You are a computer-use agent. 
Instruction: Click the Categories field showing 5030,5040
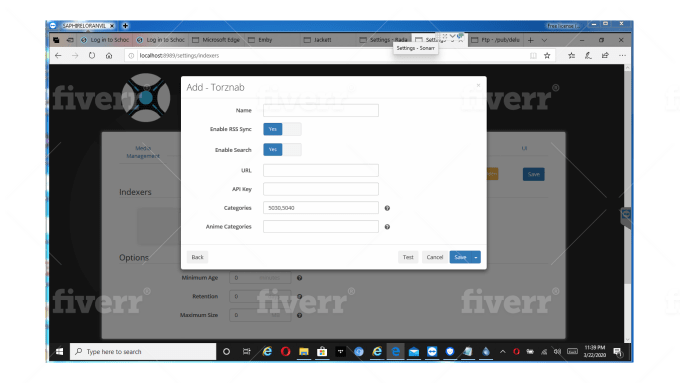point(320,208)
